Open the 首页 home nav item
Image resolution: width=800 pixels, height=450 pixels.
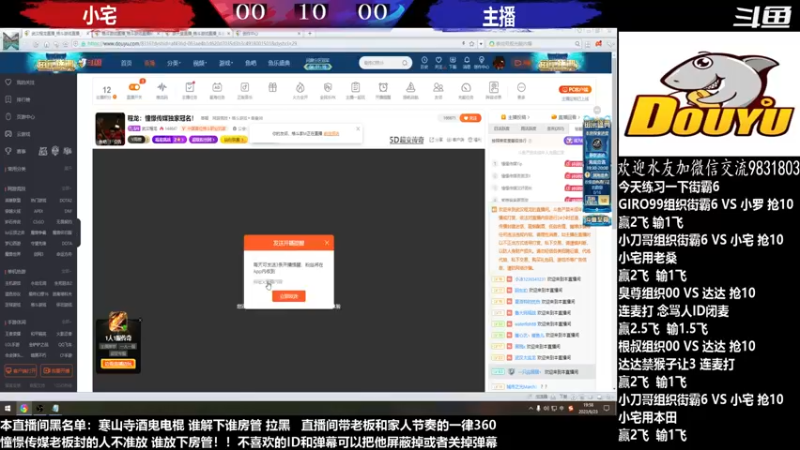[126, 63]
